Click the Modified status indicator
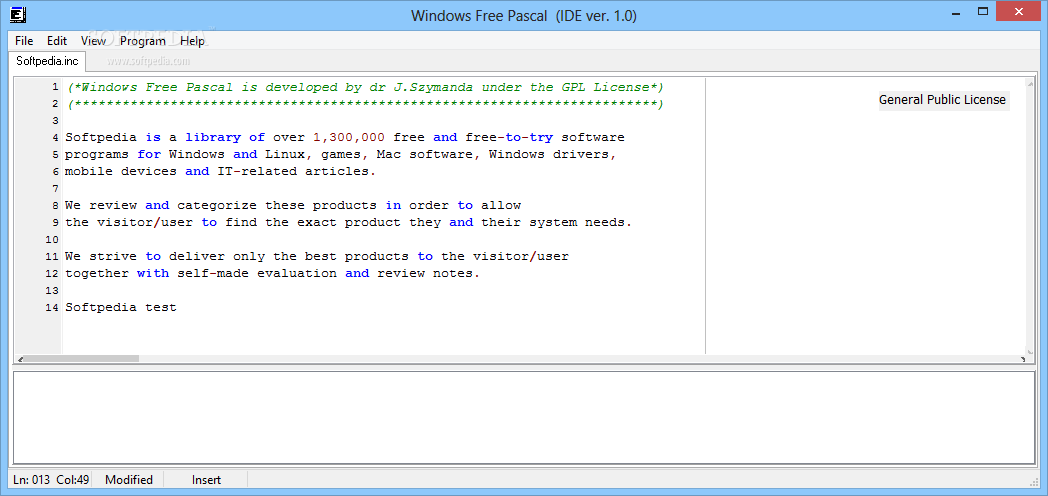 point(129,480)
